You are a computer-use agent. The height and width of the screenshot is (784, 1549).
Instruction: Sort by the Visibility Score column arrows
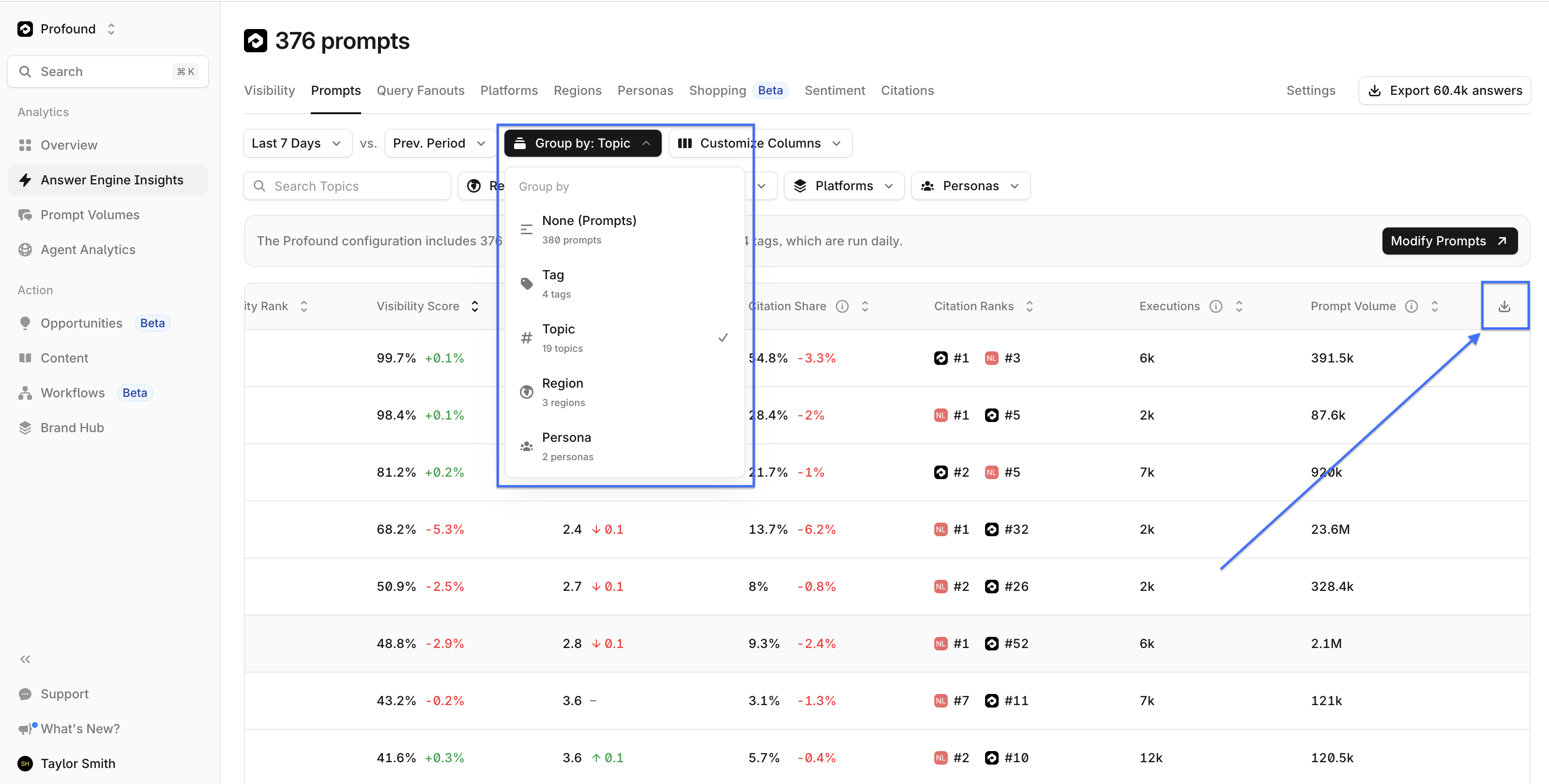click(x=474, y=306)
